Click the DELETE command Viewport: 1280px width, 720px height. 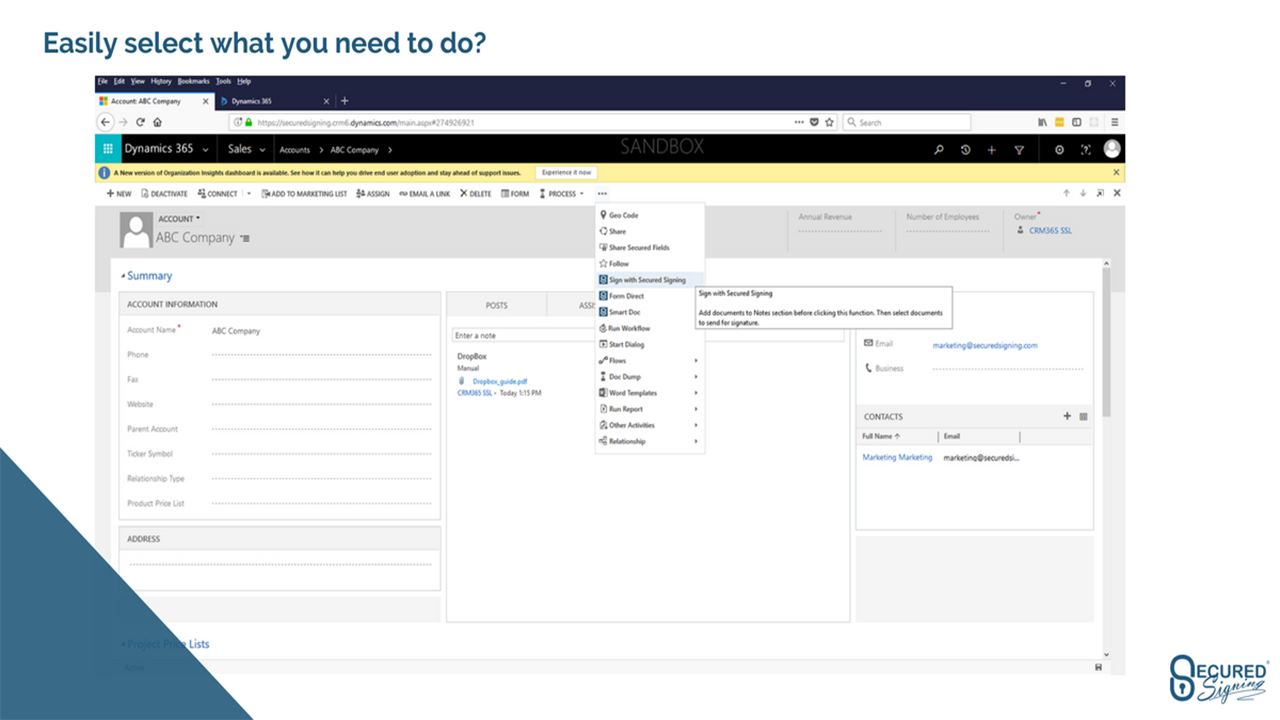tap(476, 193)
